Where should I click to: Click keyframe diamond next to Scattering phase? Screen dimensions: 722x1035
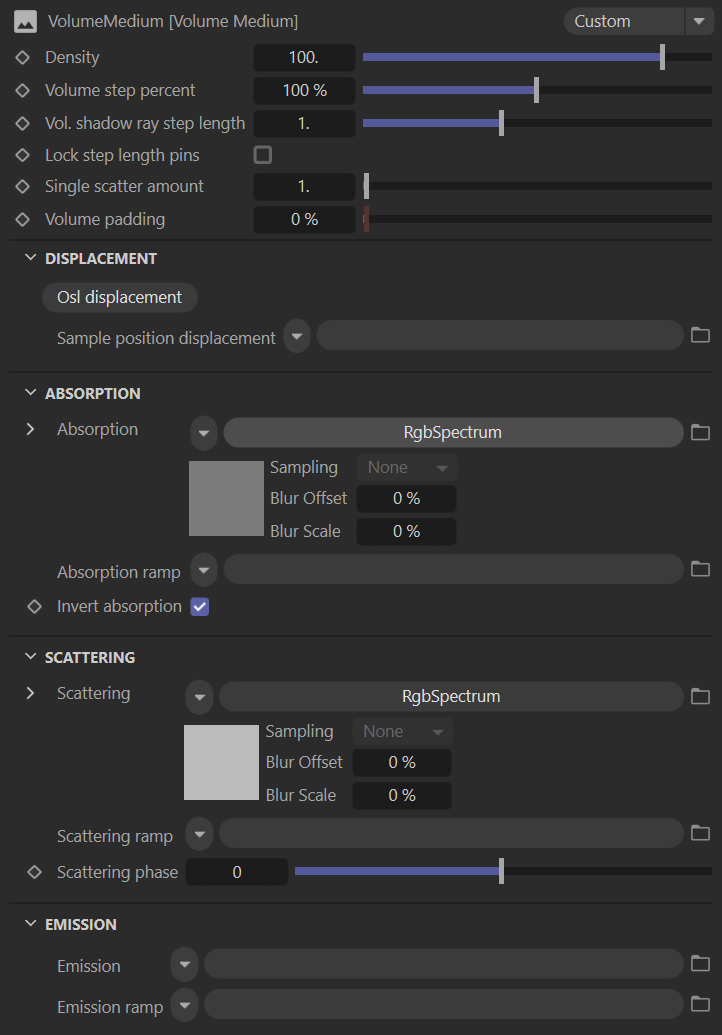[34, 872]
